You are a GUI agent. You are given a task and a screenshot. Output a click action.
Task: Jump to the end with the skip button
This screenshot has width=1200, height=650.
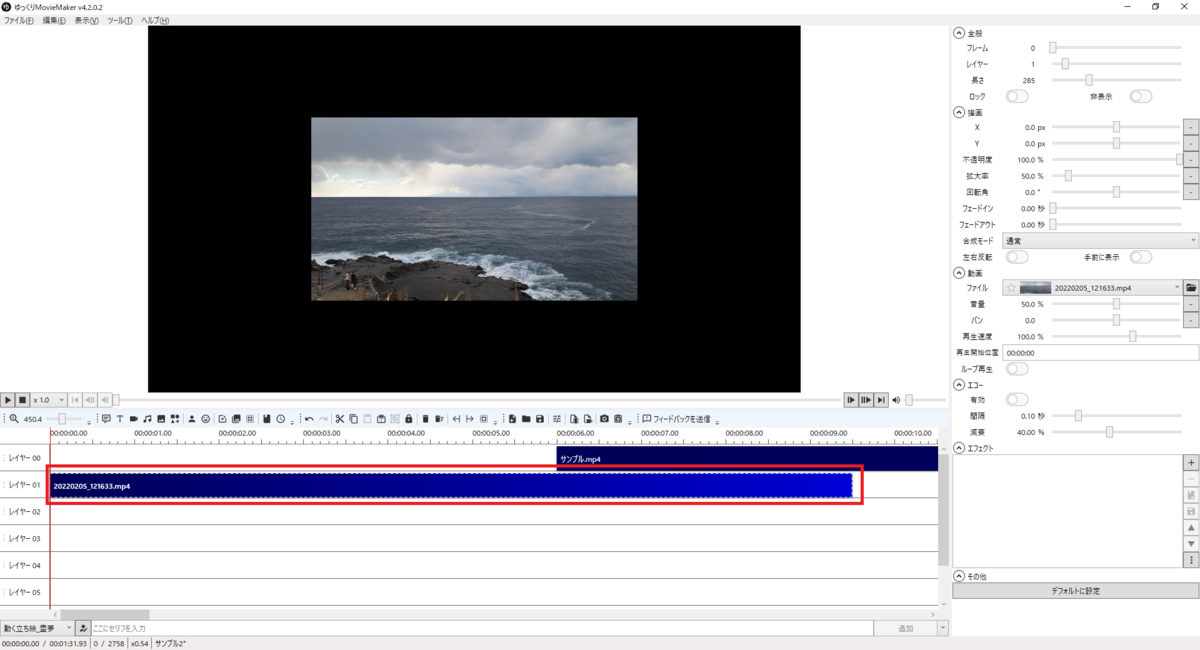[x=881, y=400]
